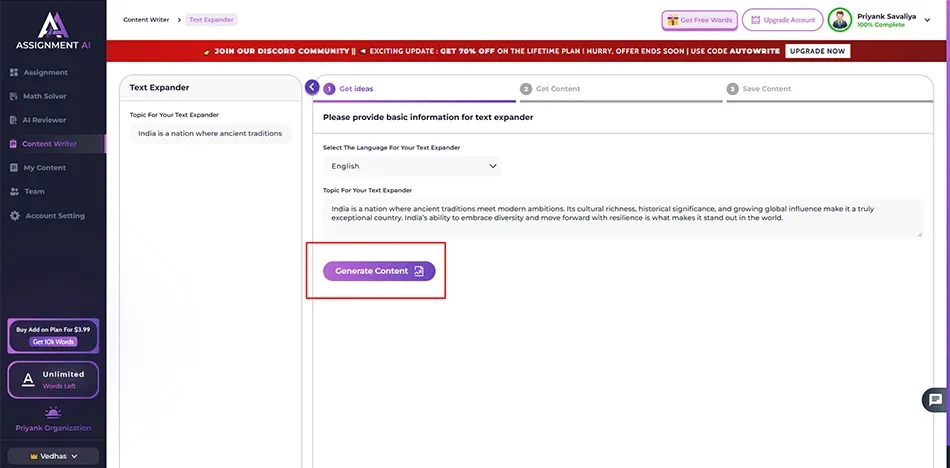Switch to the Get Content step tab
This screenshot has height=468, width=950.
[x=557, y=89]
